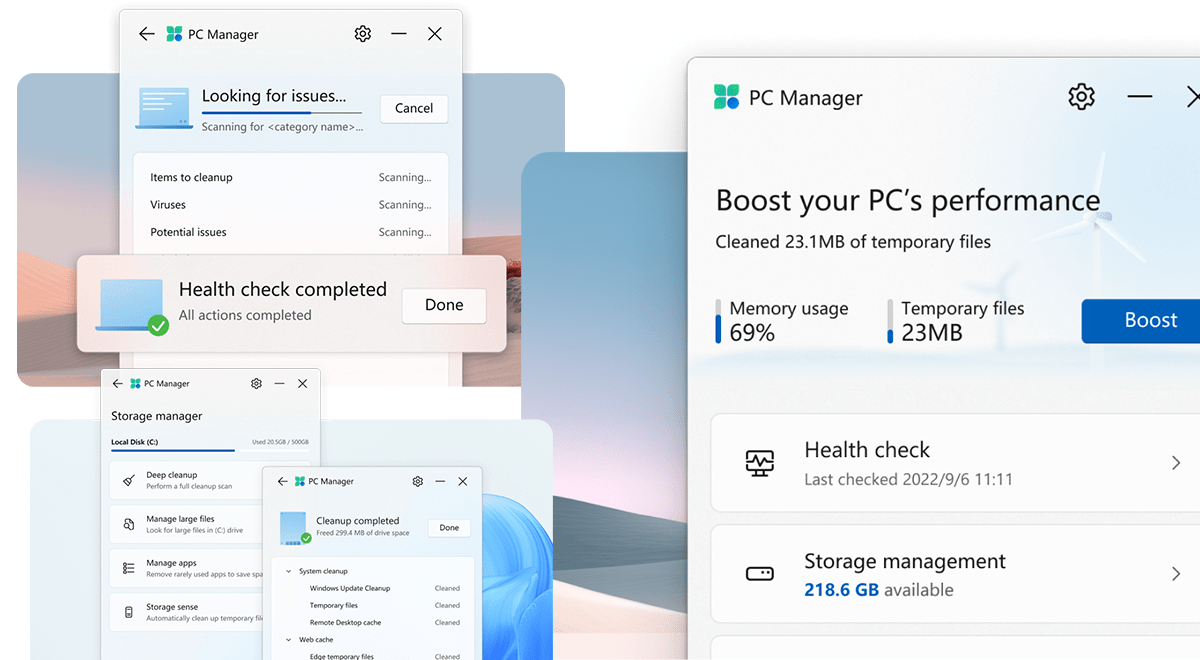Image resolution: width=1200 pixels, height=660 pixels.
Task: Cancel the Looking for issues scan
Action: (x=413, y=109)
